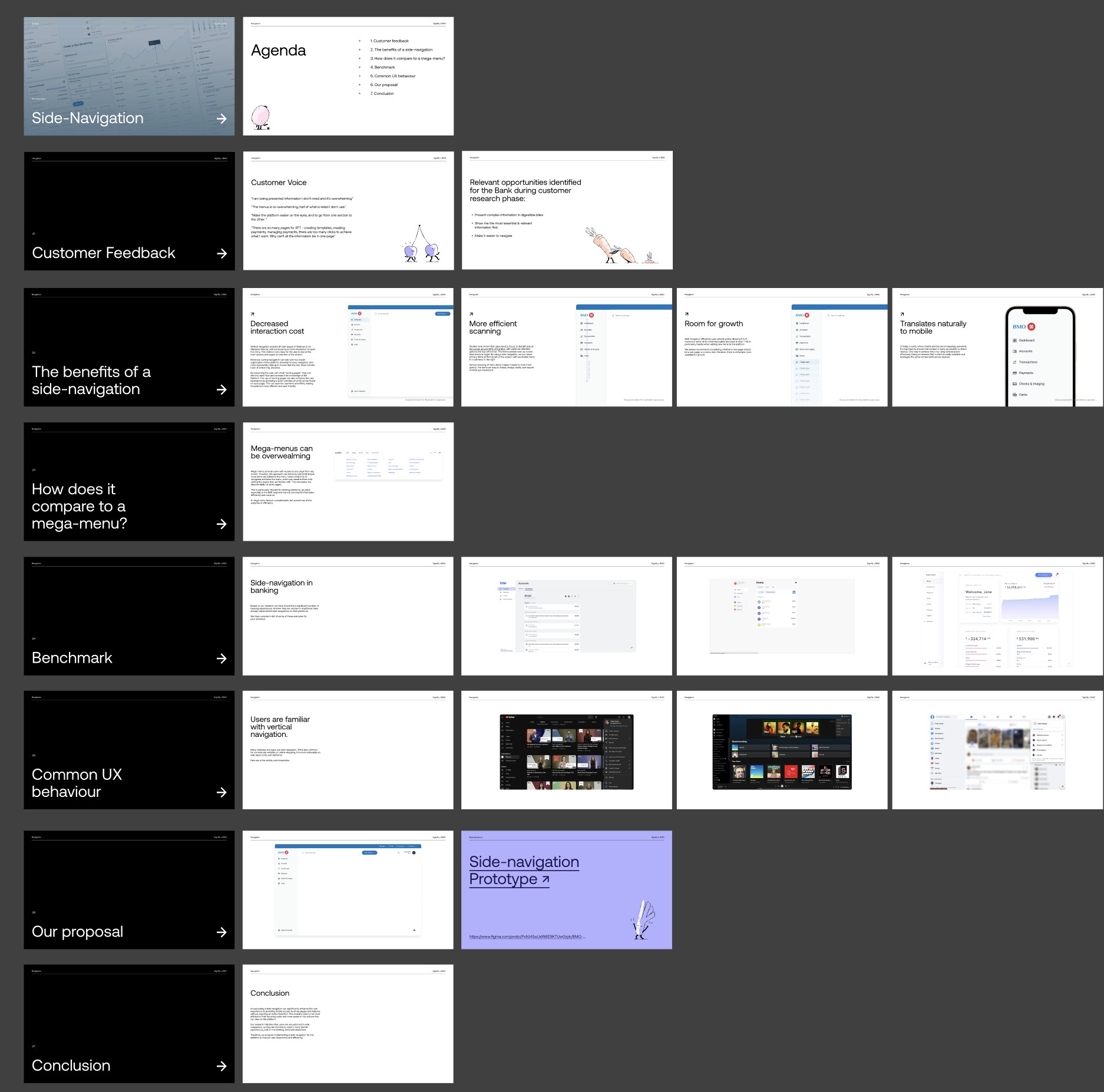Click the diagonal arrow after 'Prototype' on purple slide
The width and height of the screenshot is (1104, 1092).
coord(545,879)
